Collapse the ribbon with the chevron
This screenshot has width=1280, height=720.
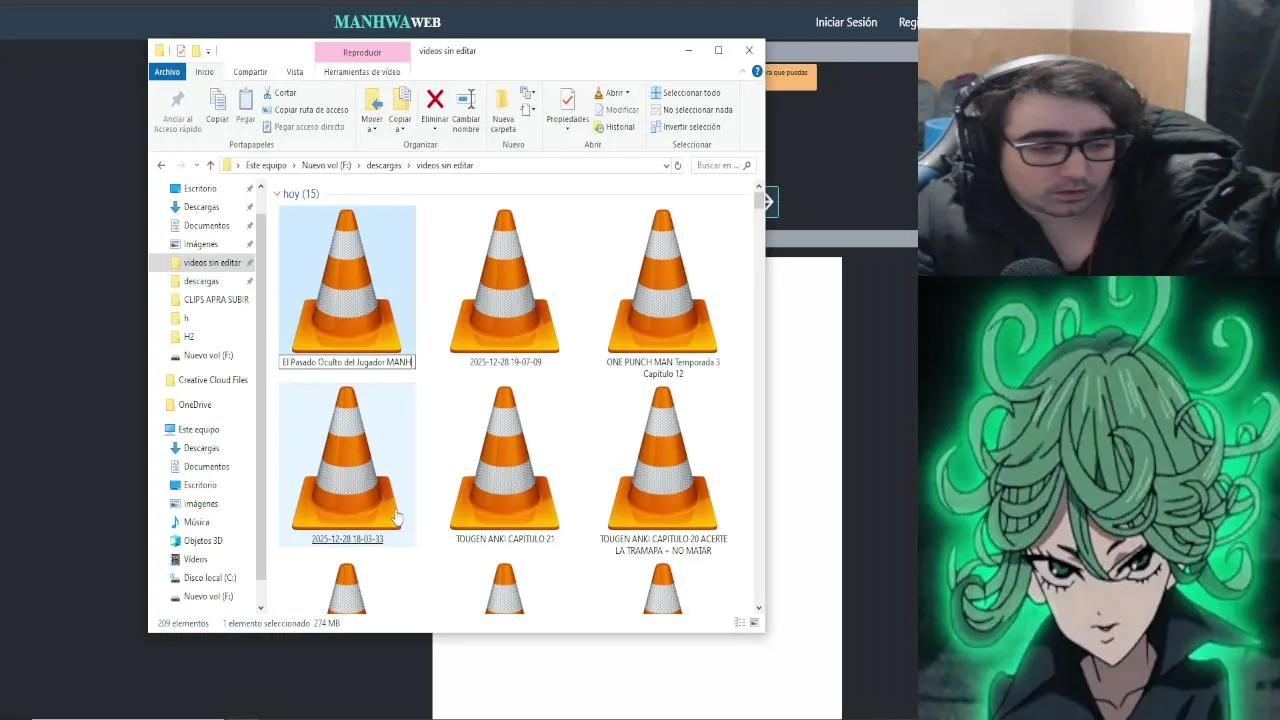click(x=743, y=72)
